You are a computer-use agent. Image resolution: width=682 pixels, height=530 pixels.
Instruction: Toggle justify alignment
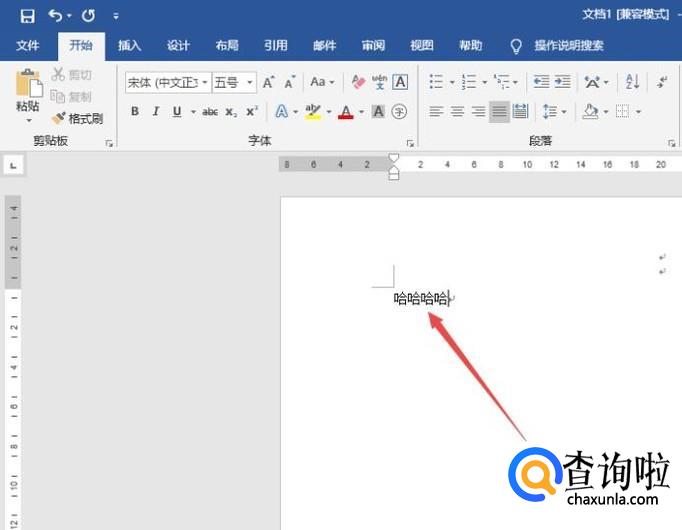pos(499,112)
